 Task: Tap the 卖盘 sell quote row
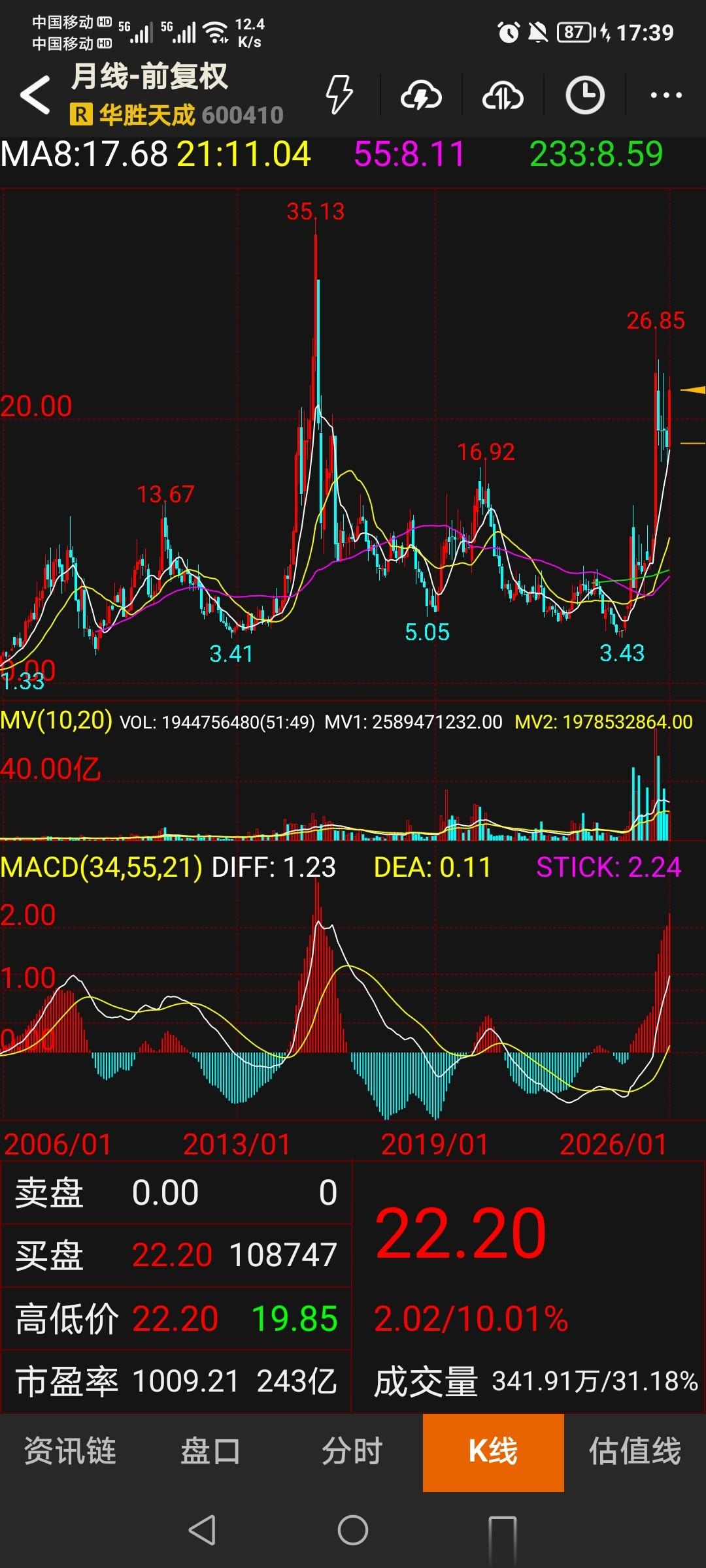(176, 1192)
